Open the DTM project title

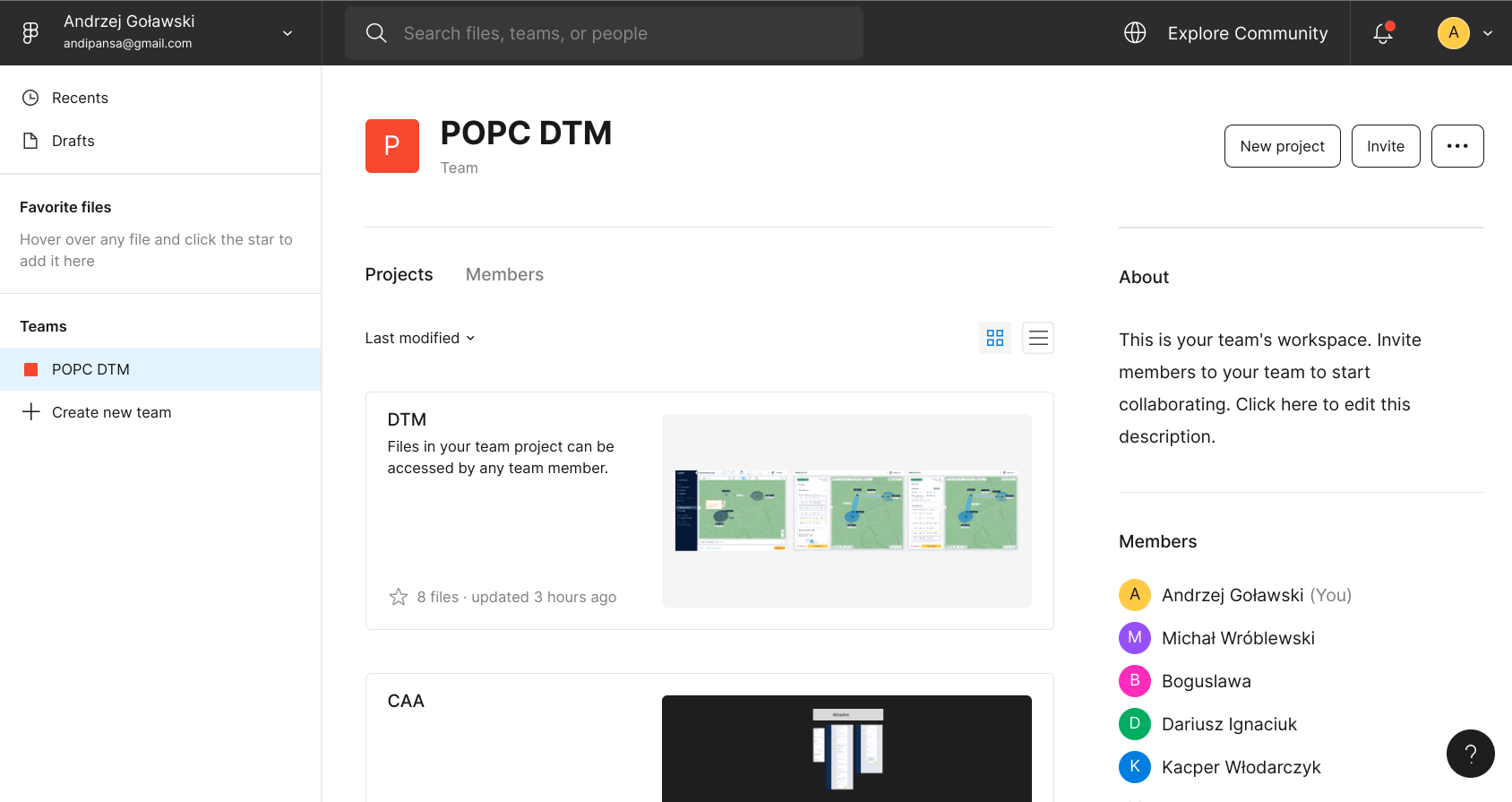tap(407, 419)
